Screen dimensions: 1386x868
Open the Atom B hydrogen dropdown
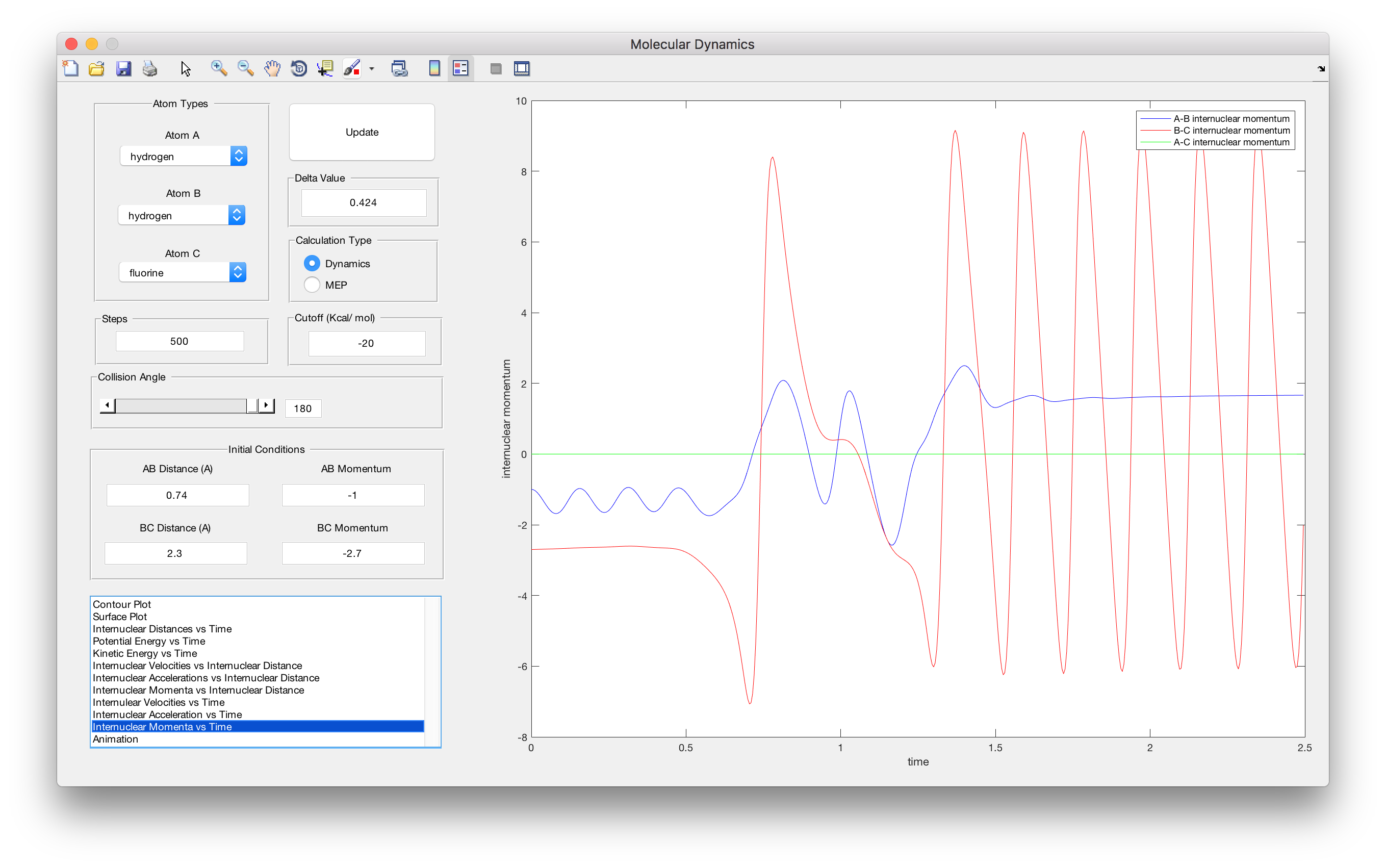point(182,215)
